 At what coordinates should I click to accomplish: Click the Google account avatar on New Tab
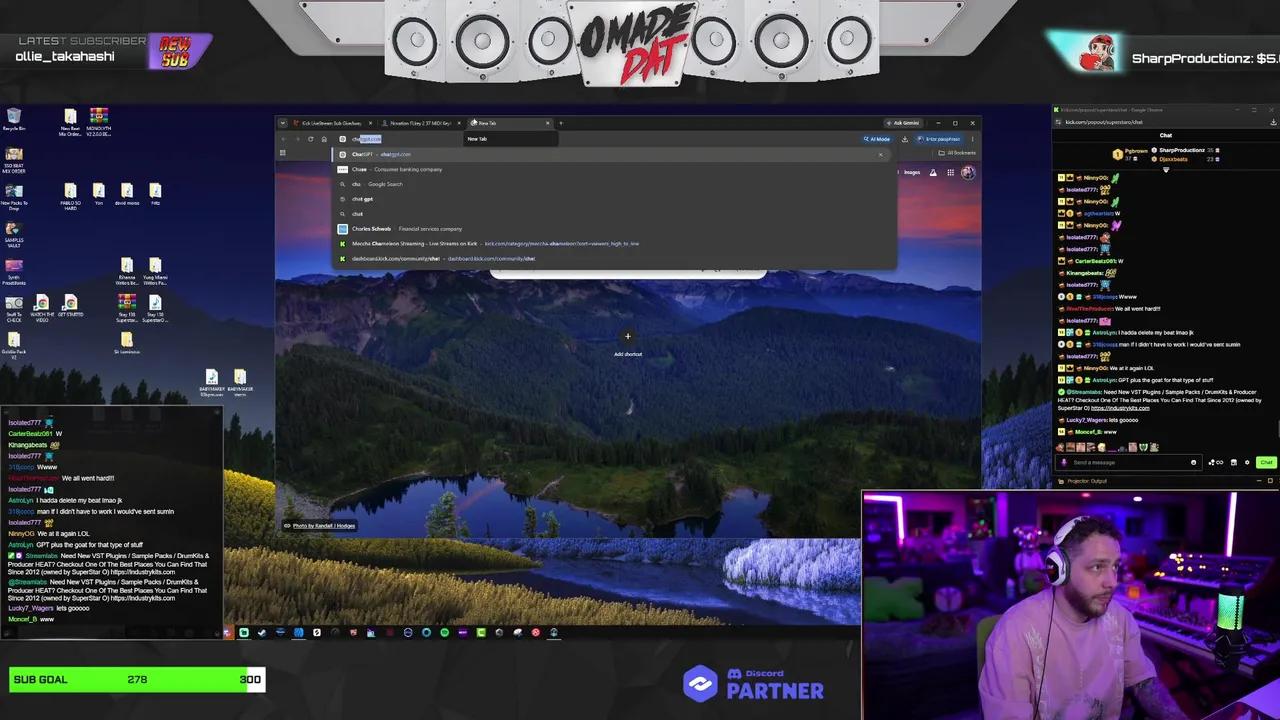(967, 172)
